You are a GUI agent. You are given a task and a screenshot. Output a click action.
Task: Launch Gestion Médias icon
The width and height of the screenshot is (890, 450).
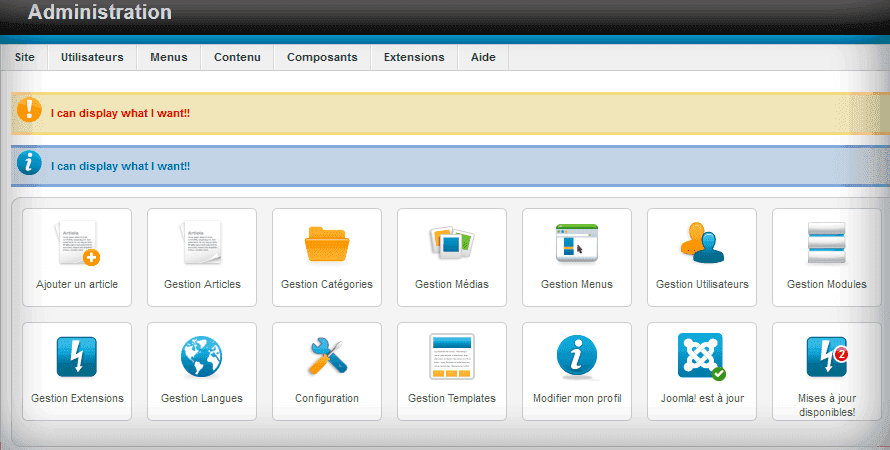pos(452,244)
